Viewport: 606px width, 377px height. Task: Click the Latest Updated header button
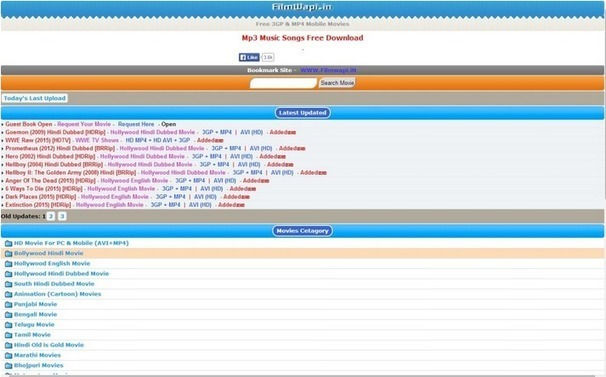303,113
